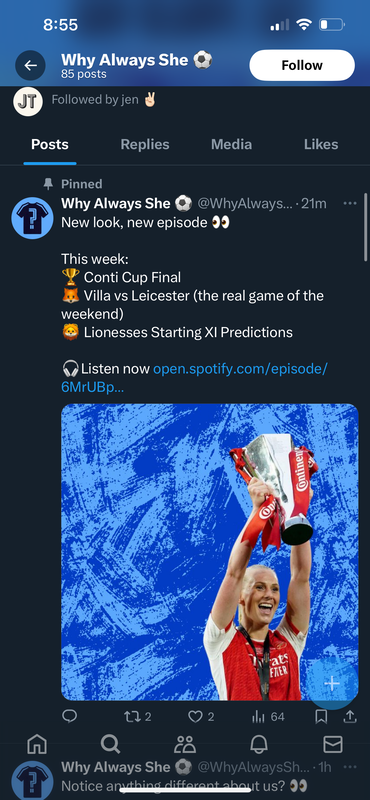The height and width of the screenshot is (800, 370).
Task: Open Messages envelope icon
Action: pos(333,745)
